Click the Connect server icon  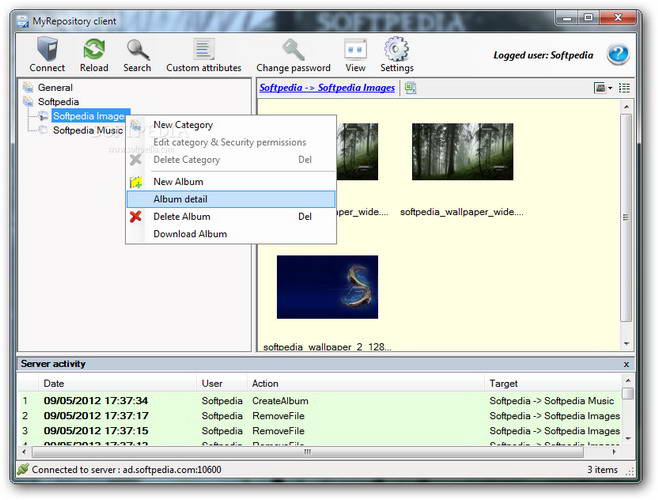click(47, 50)
